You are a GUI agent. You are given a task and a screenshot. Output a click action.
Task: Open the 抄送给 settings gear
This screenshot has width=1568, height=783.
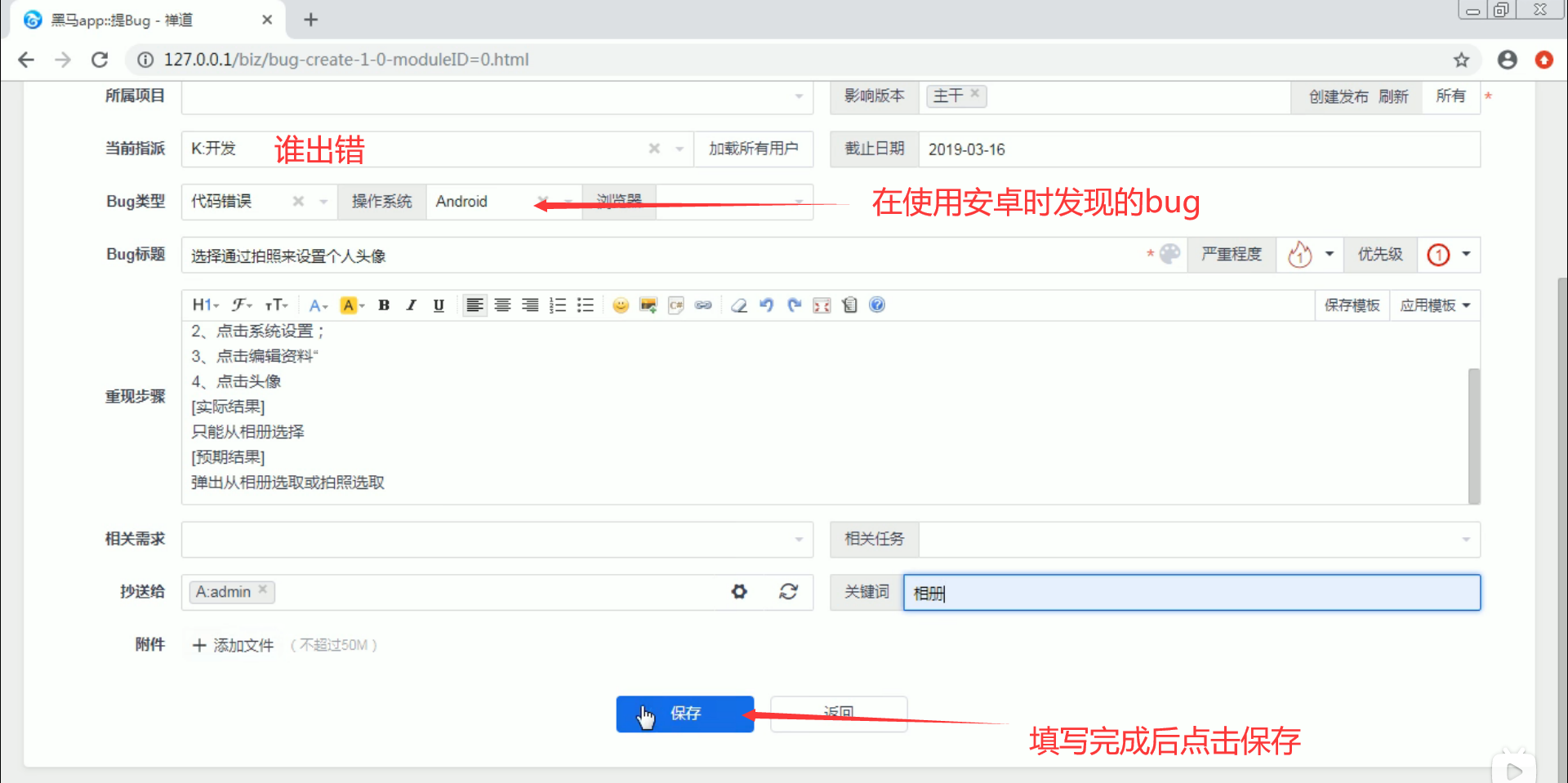(x=739, y=591)
